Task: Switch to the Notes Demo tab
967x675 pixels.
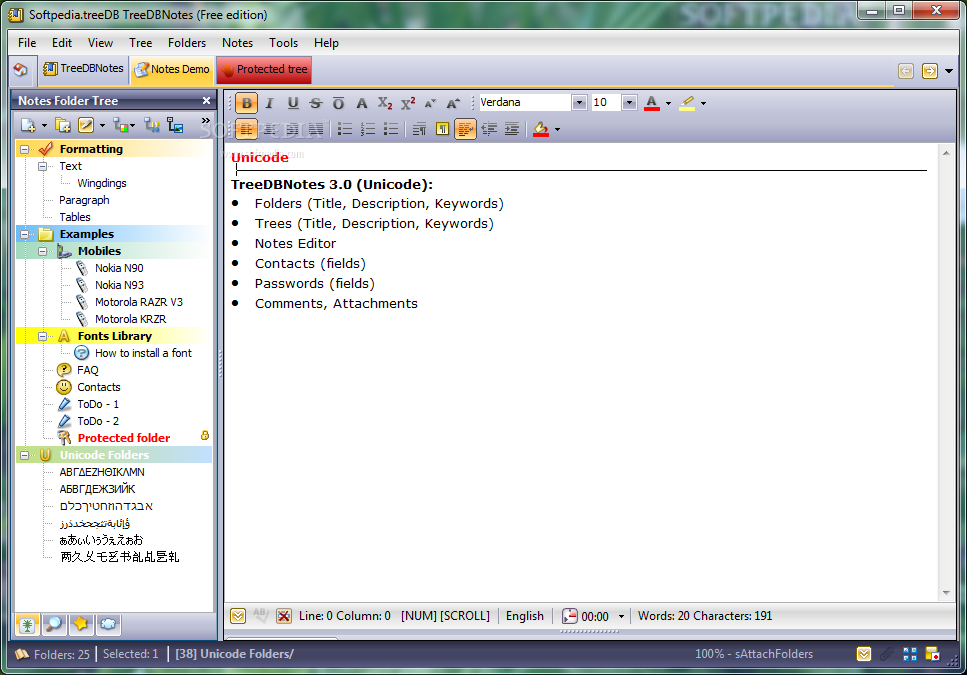Action: (172, 69)
